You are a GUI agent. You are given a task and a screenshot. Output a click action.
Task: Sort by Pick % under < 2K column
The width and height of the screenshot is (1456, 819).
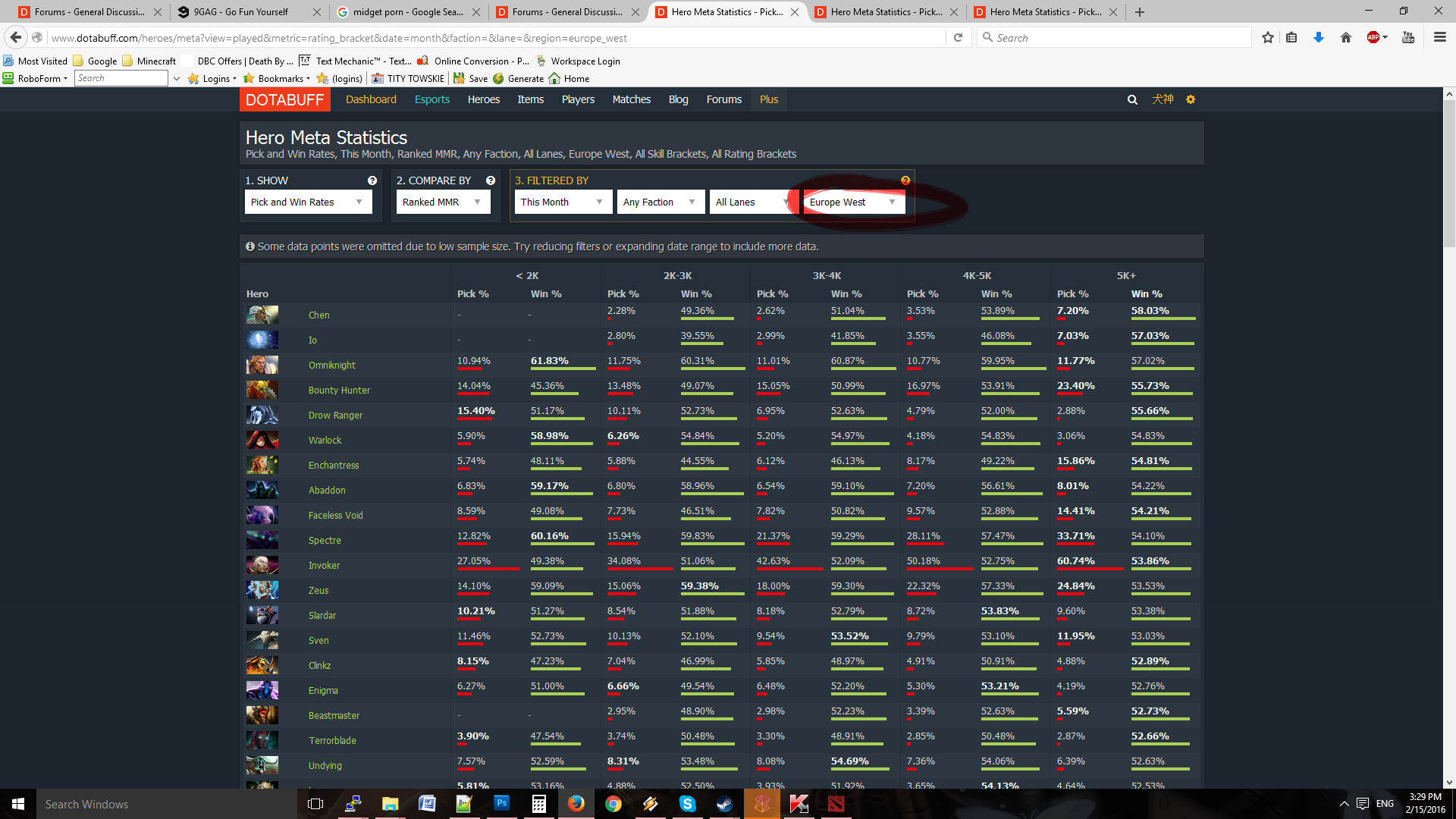[x=473, y=293]
